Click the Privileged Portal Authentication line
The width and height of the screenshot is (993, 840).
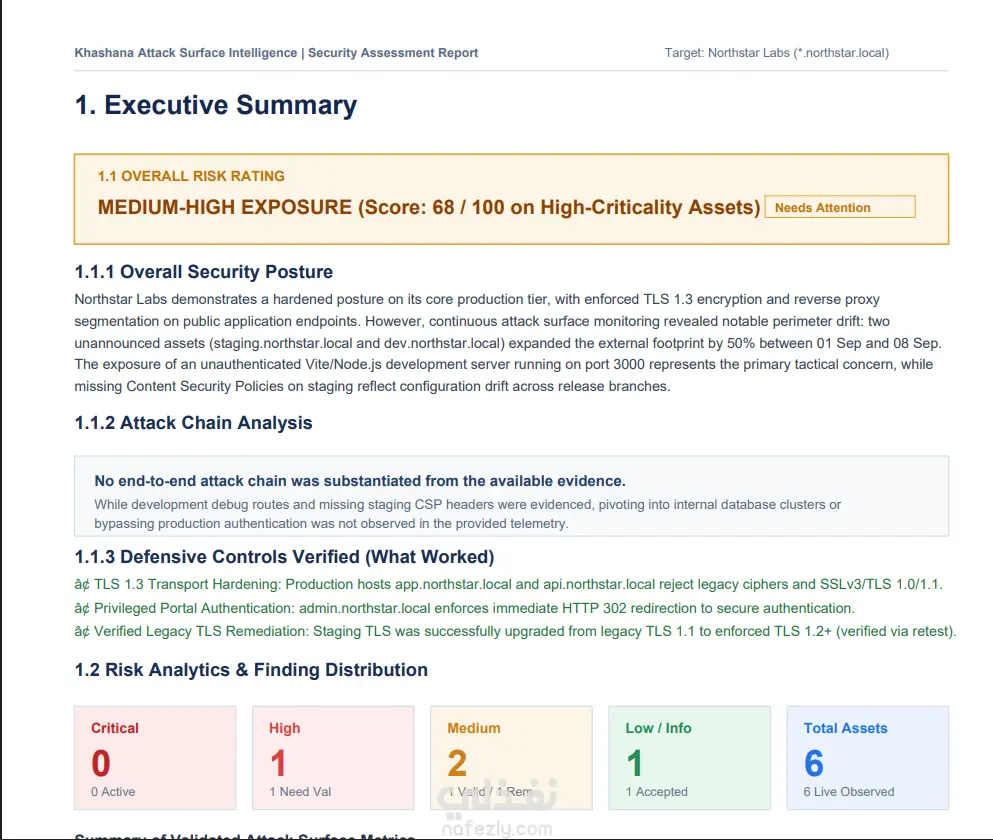[465, 608]
